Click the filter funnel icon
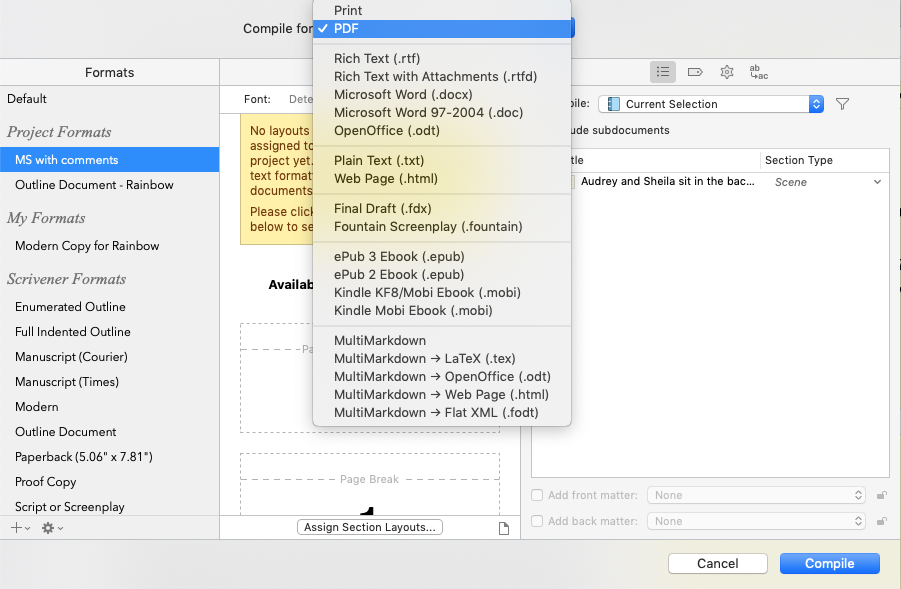Viewport: 901px width, 589px height. [842, 104]
